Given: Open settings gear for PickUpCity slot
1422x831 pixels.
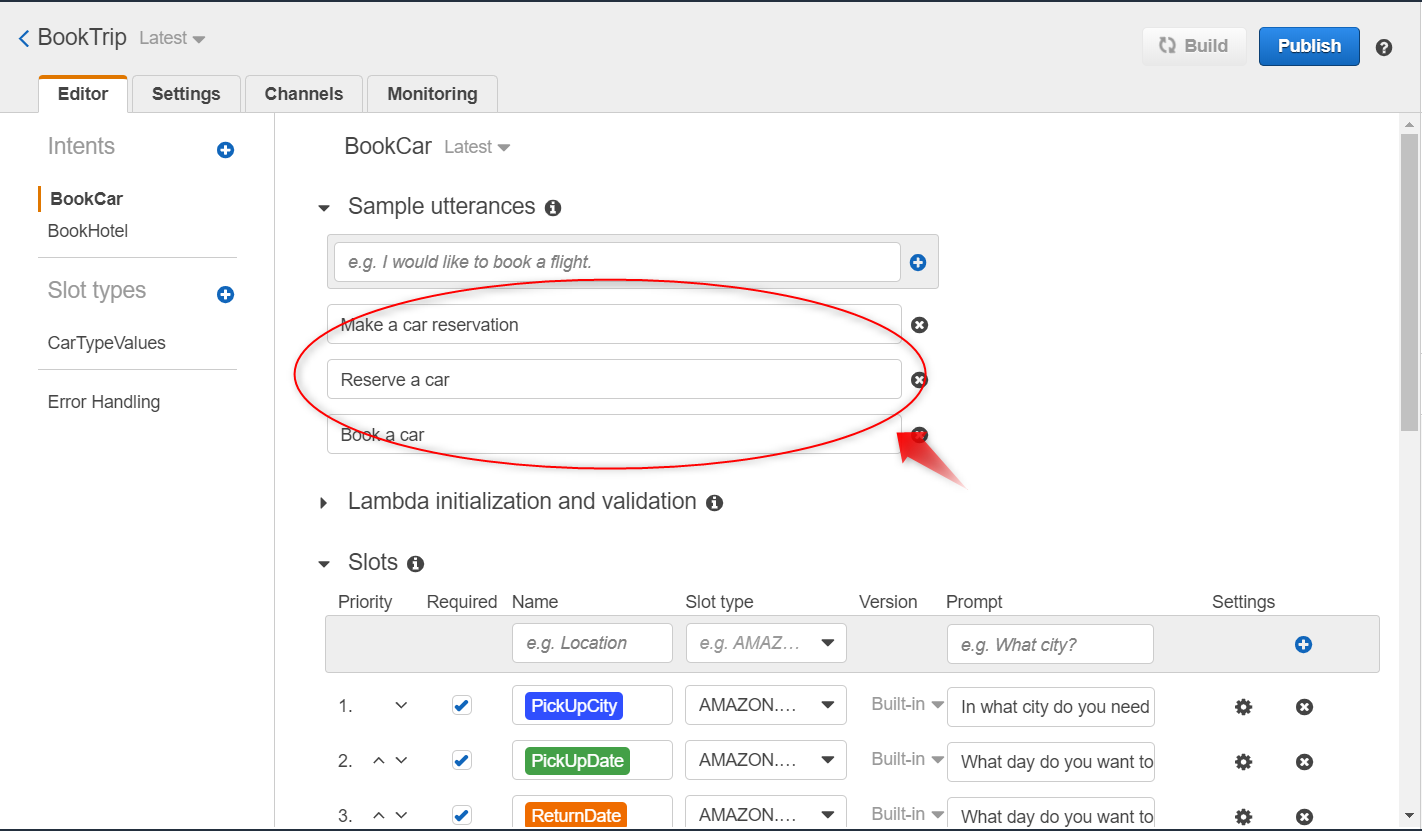Looking at the screenshot, I should coord(1243,707).
